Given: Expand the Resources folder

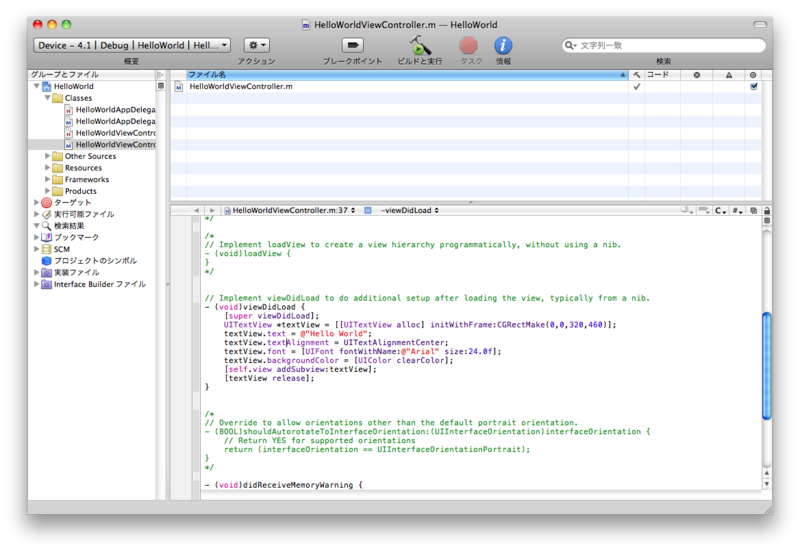Looking at the screenshot, I should [x=47, y=167].
